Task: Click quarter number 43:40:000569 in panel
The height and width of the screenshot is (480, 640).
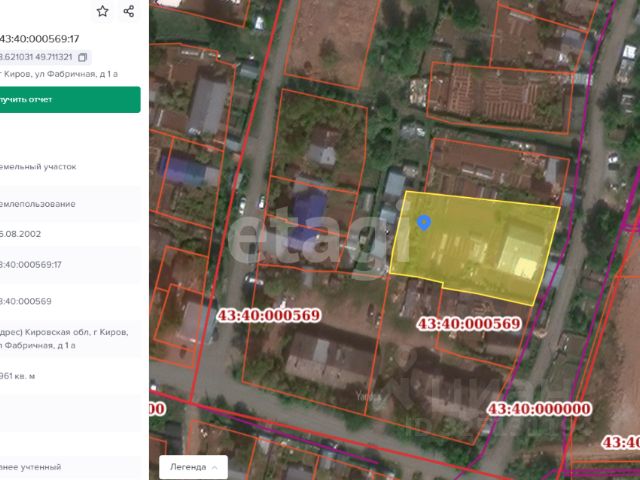Action: [x=26, y=302]
